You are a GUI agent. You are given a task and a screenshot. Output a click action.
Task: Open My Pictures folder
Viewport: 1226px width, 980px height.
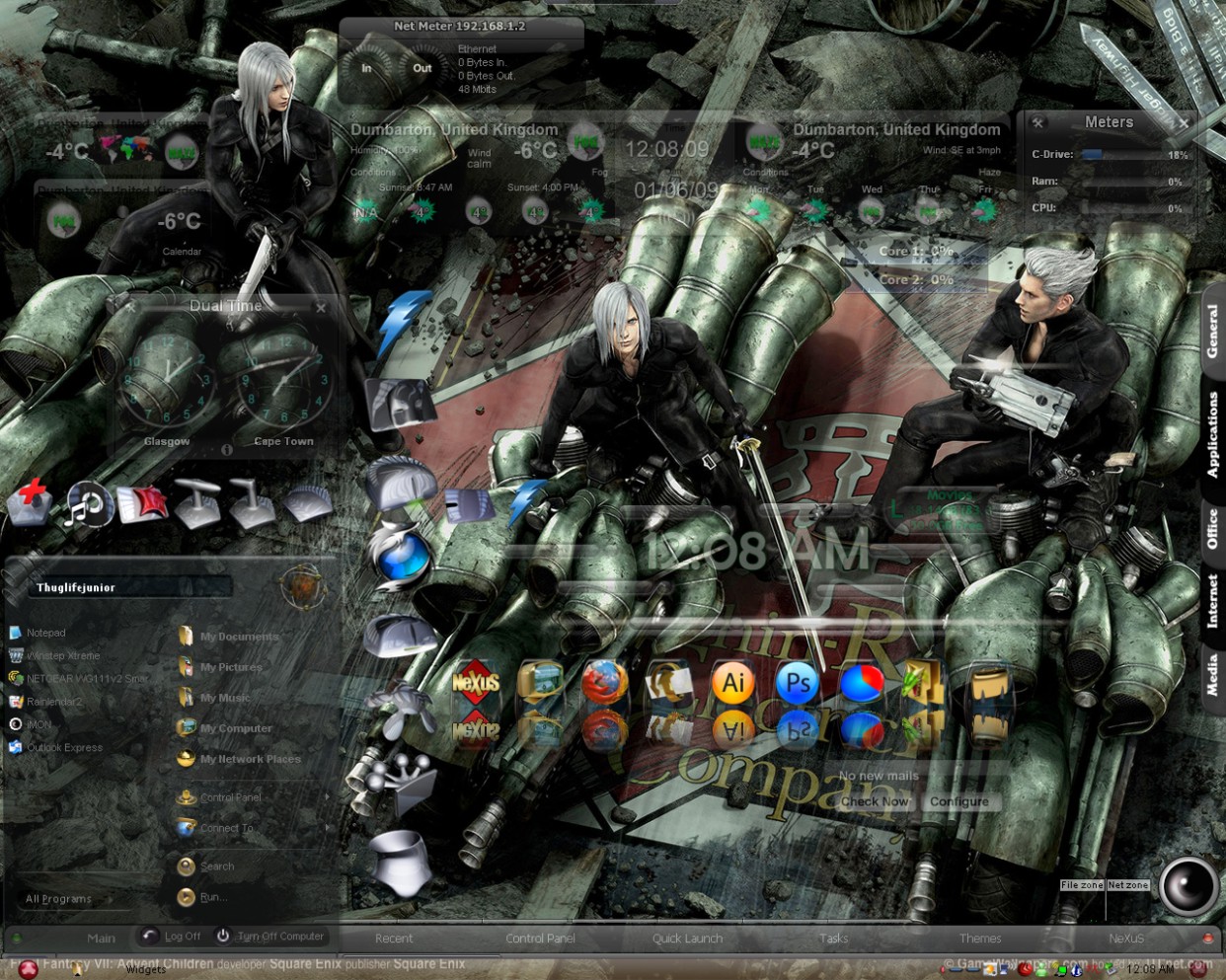(220, 667)
